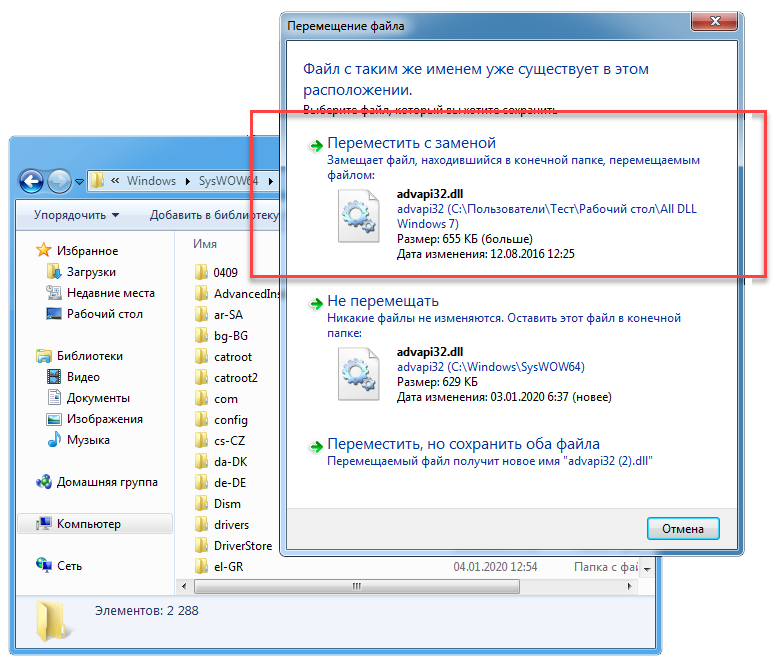Select Компьютер in navigation pane
The height and width of the screenshot is (662, 781).
(x=95, y=524)
